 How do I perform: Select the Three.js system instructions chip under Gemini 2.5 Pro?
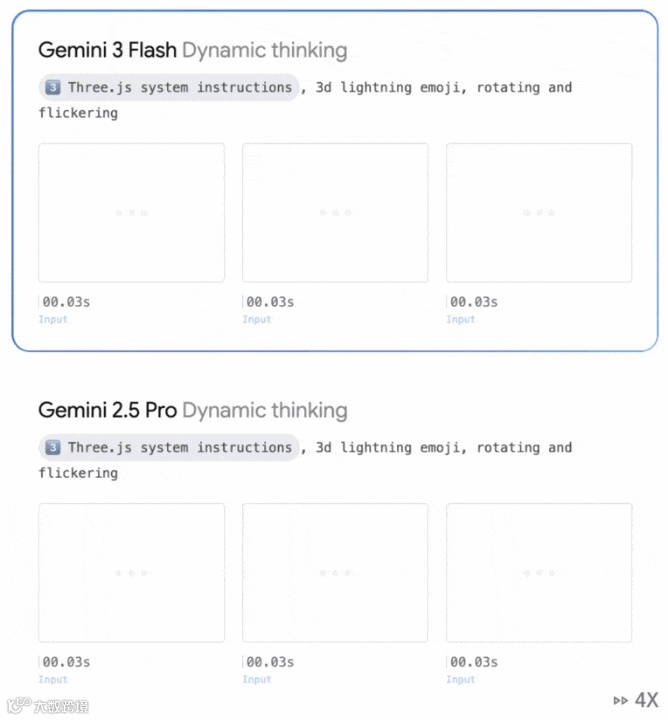[x=168, y=448]
